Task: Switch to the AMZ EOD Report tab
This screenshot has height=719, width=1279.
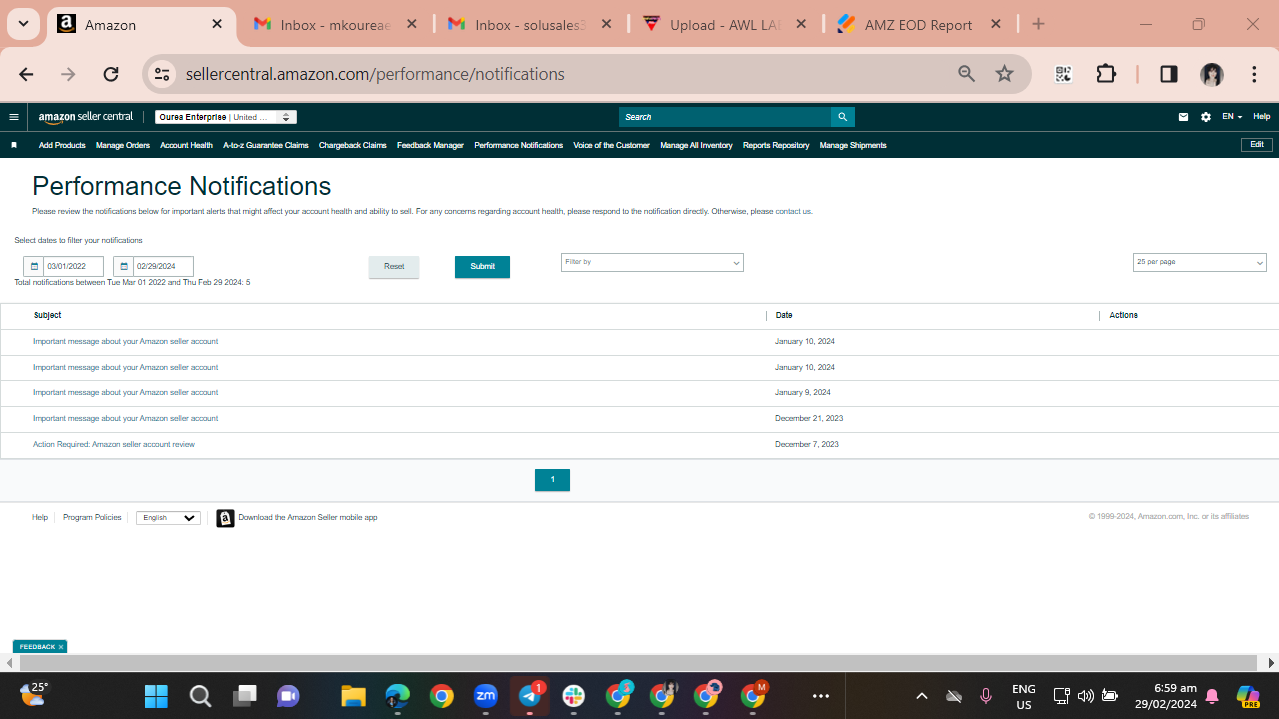Action: coord(918,25)
